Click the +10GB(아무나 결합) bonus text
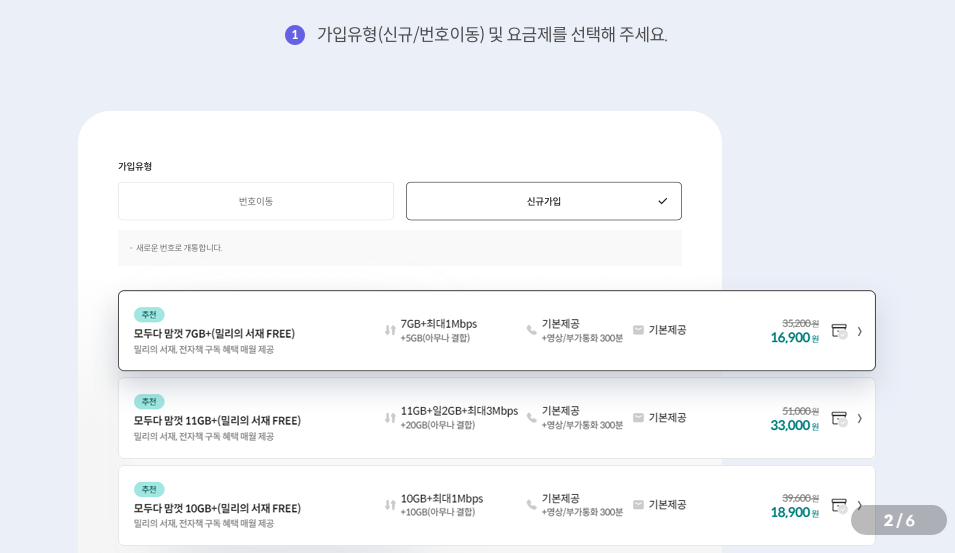 [x=437, y=512]
